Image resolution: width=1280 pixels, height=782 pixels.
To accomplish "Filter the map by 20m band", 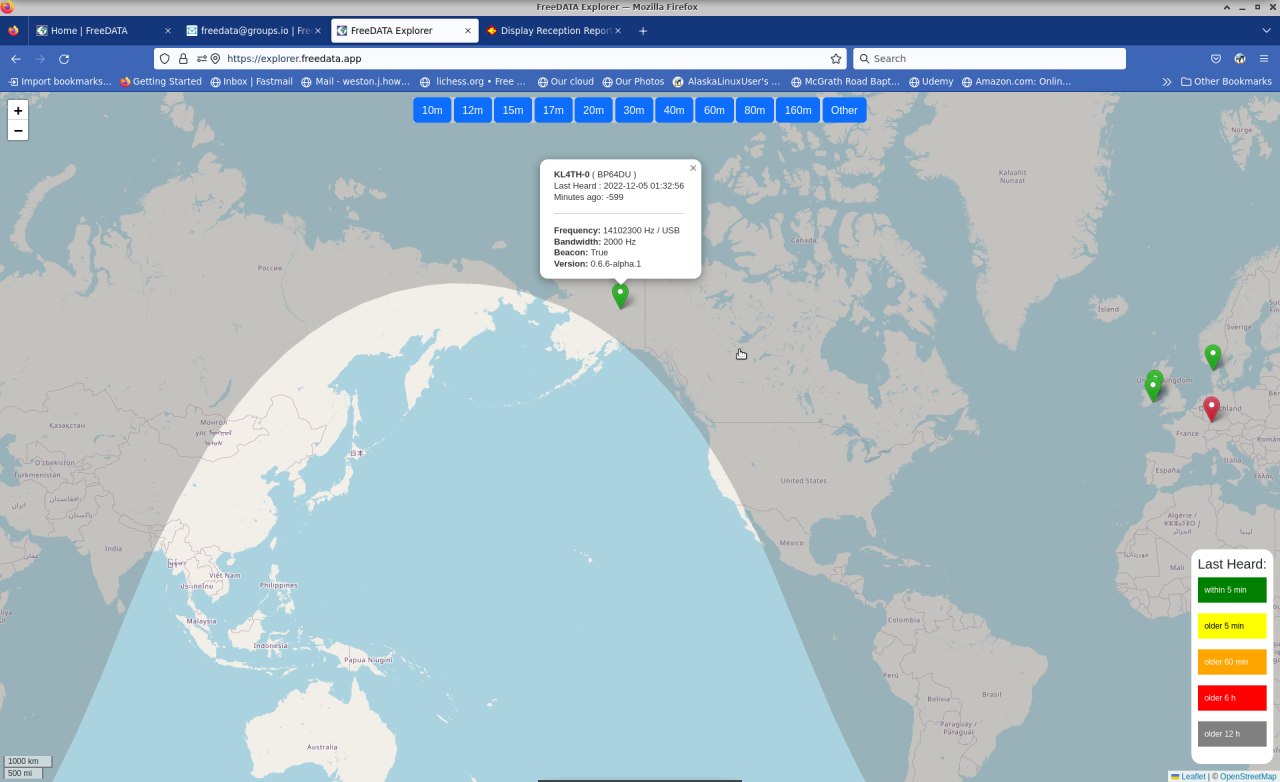I will point(593,110).
